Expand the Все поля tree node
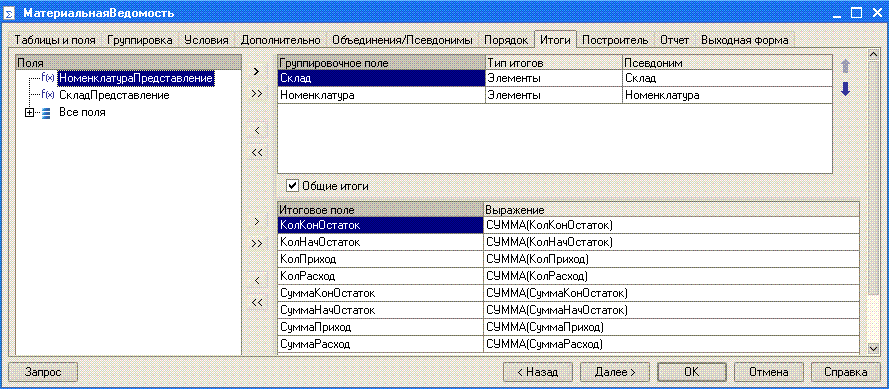 tap(29, 113)
